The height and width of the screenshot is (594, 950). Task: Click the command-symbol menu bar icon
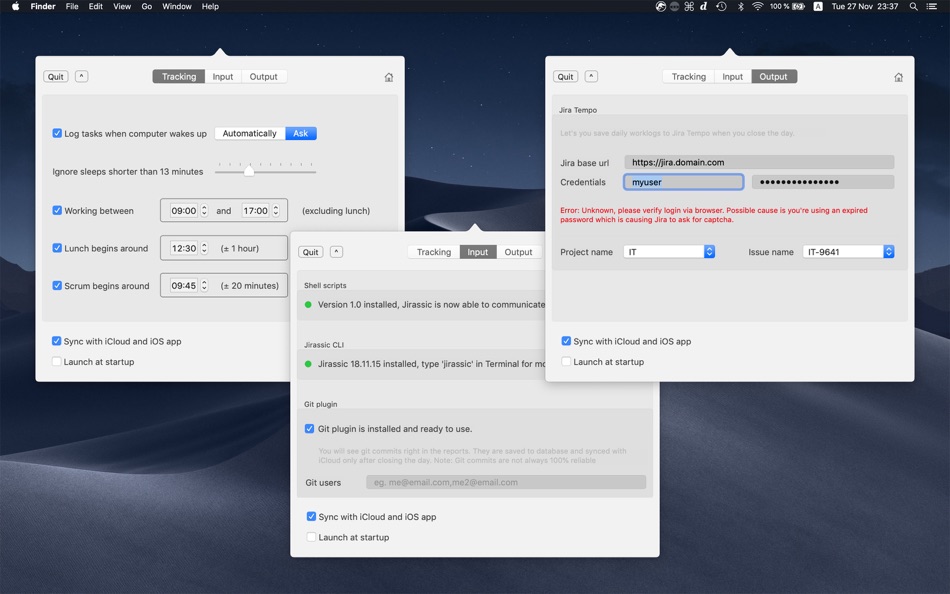689,7
